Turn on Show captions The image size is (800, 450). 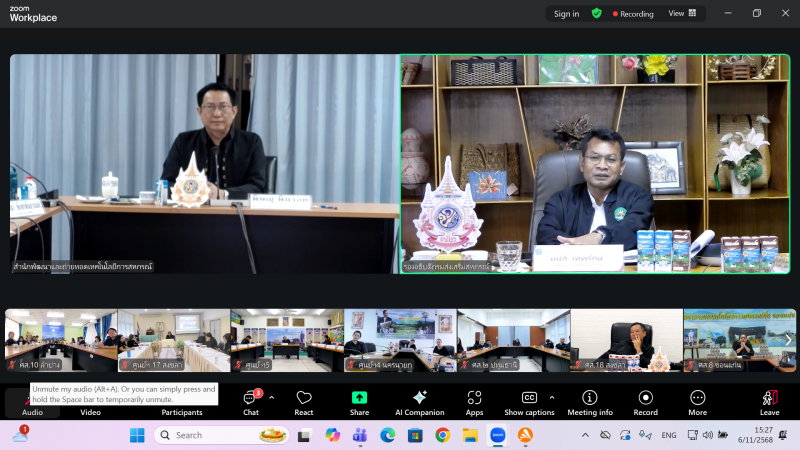tap(529, 401)
